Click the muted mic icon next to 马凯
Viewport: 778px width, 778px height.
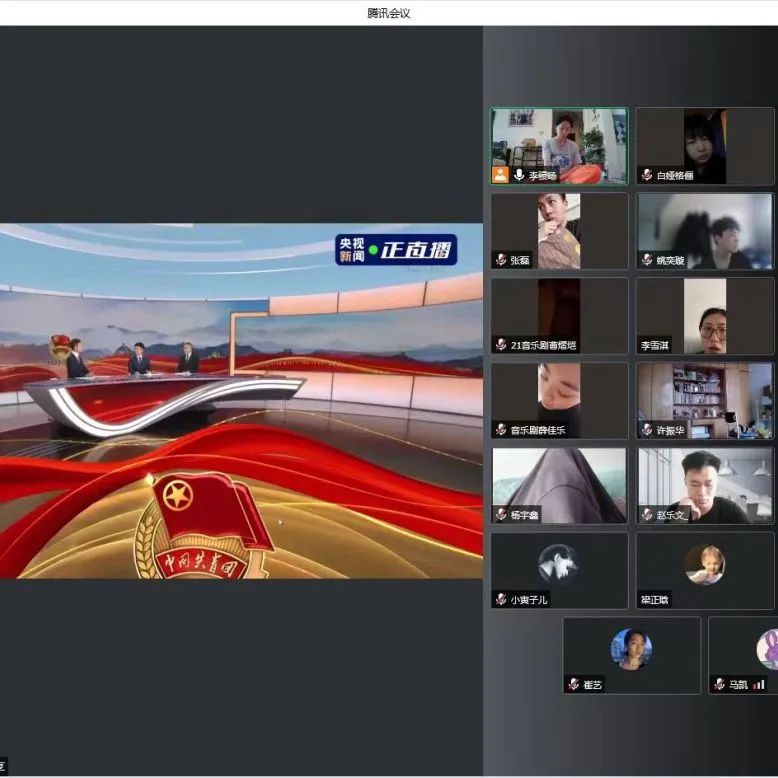720,684
